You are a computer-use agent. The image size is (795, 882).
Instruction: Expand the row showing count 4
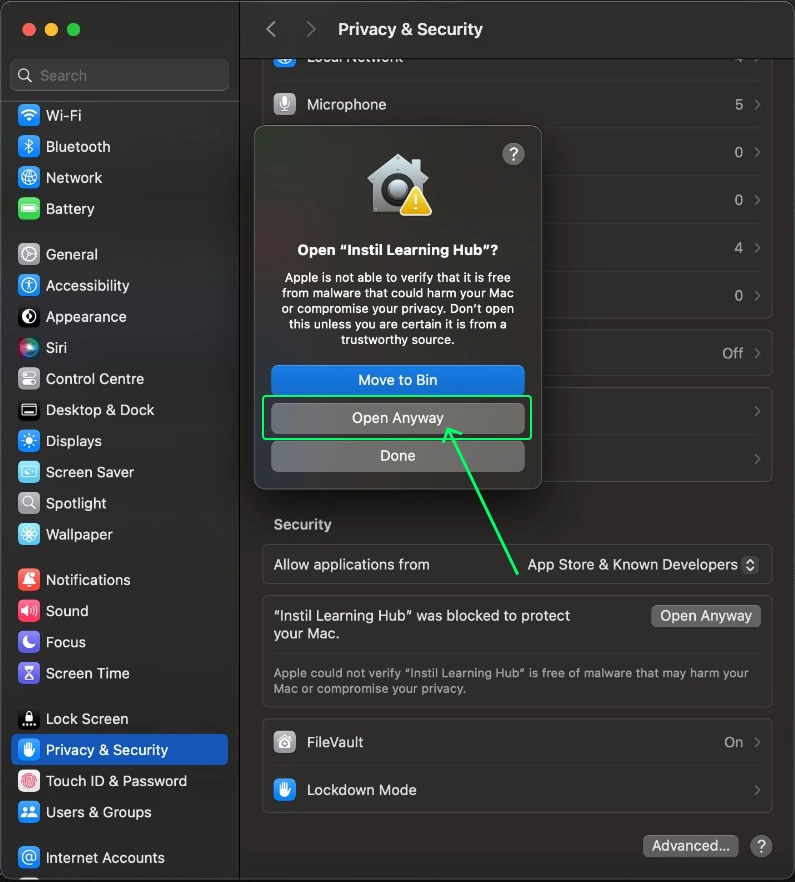pyautogui.click(x=757, y=248)
